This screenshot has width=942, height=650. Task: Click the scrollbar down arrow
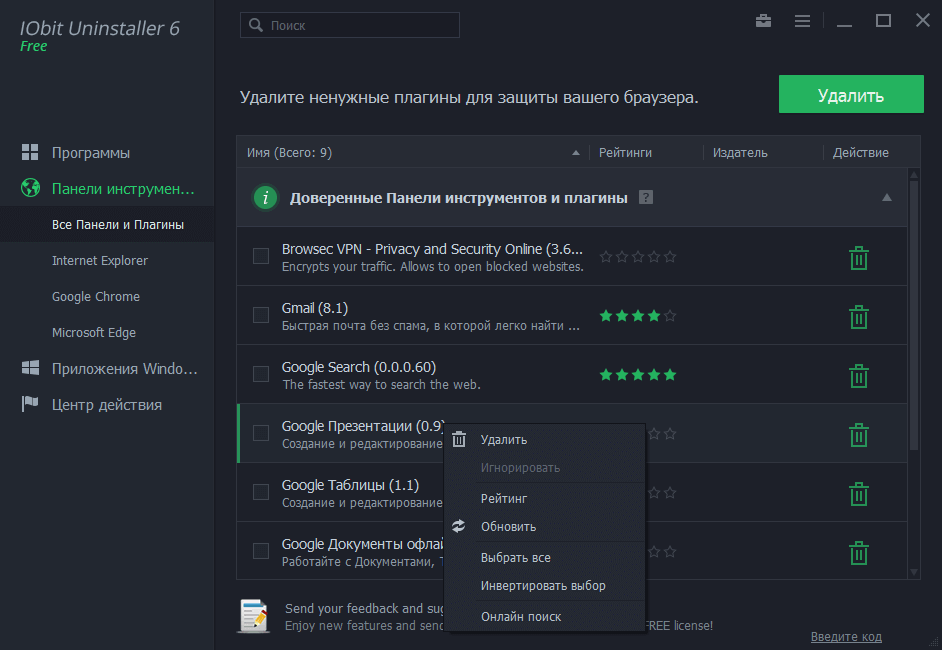[x=914, y=572]
